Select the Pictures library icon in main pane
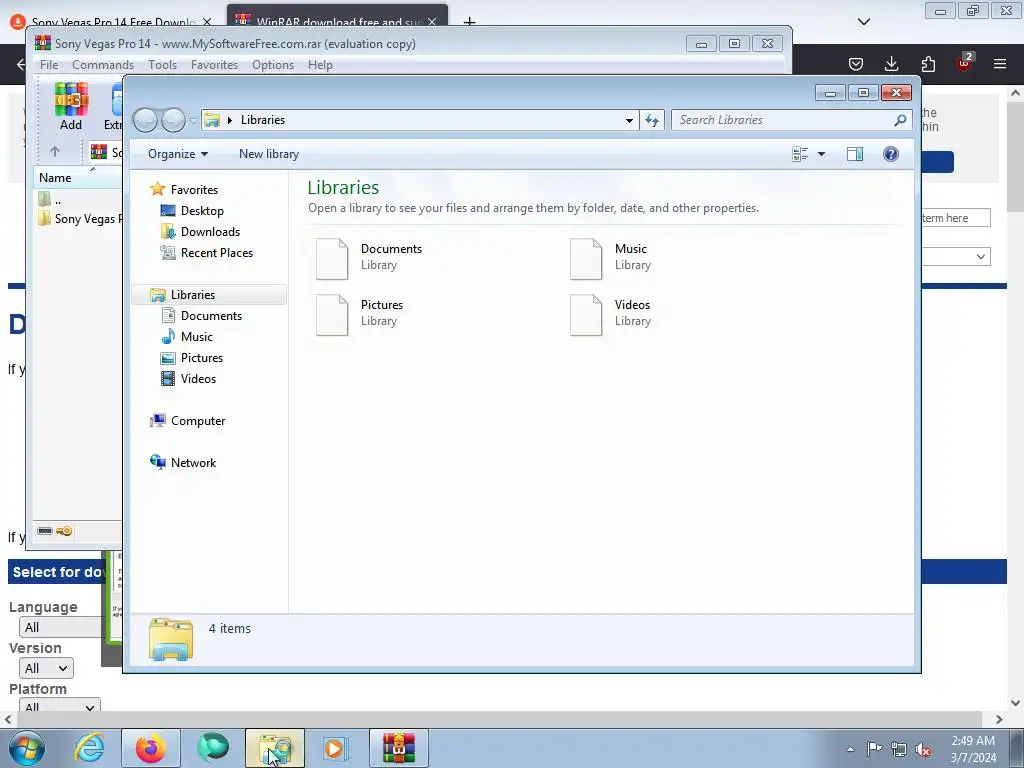 click(x=332, y=315)
